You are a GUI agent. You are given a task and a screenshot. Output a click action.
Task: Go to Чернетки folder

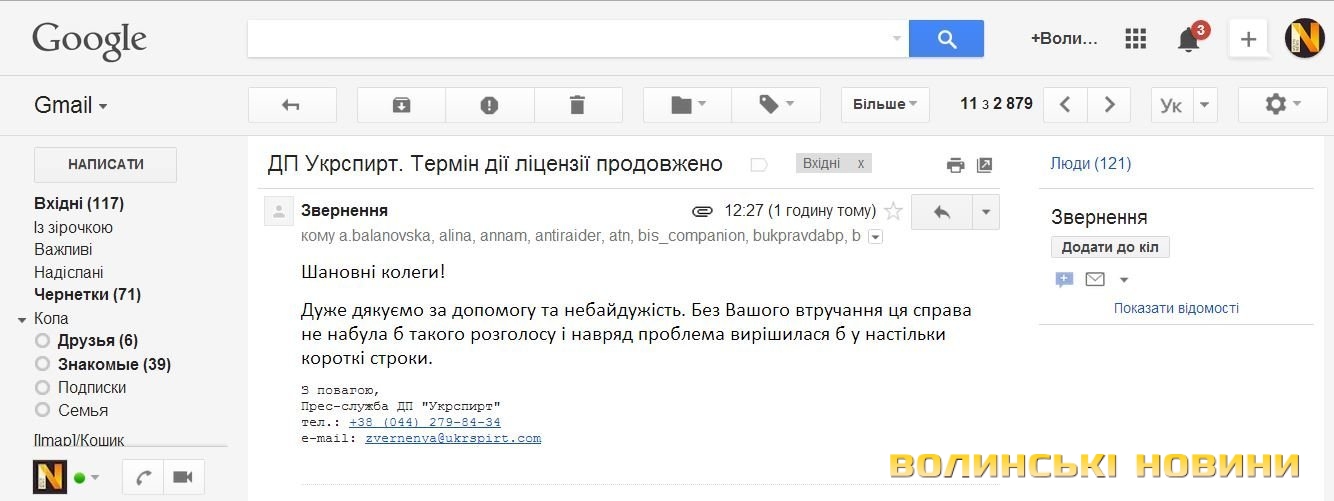tap(87, 295)
